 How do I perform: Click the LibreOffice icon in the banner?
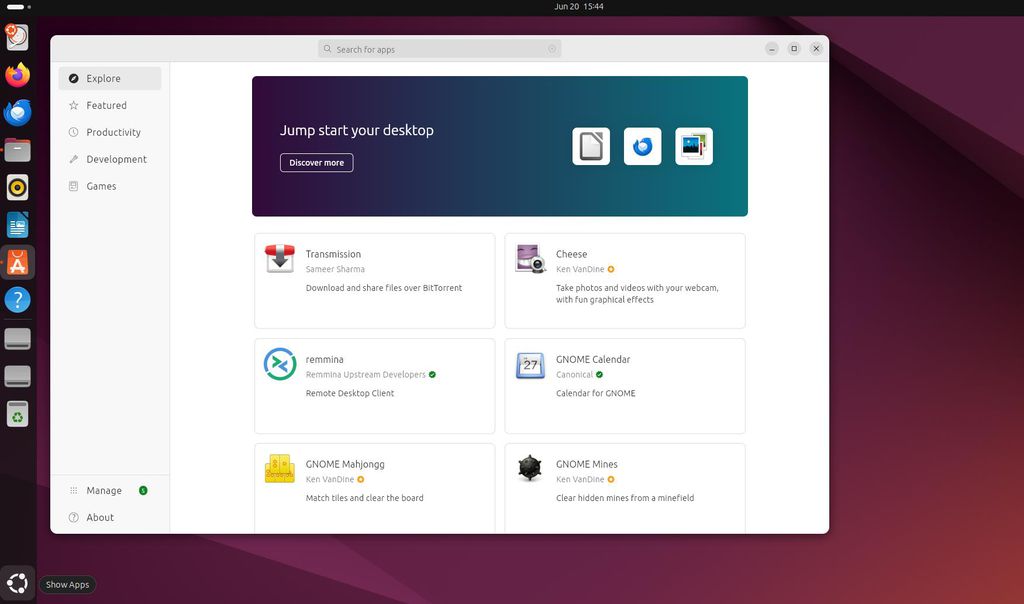[590, 145]
